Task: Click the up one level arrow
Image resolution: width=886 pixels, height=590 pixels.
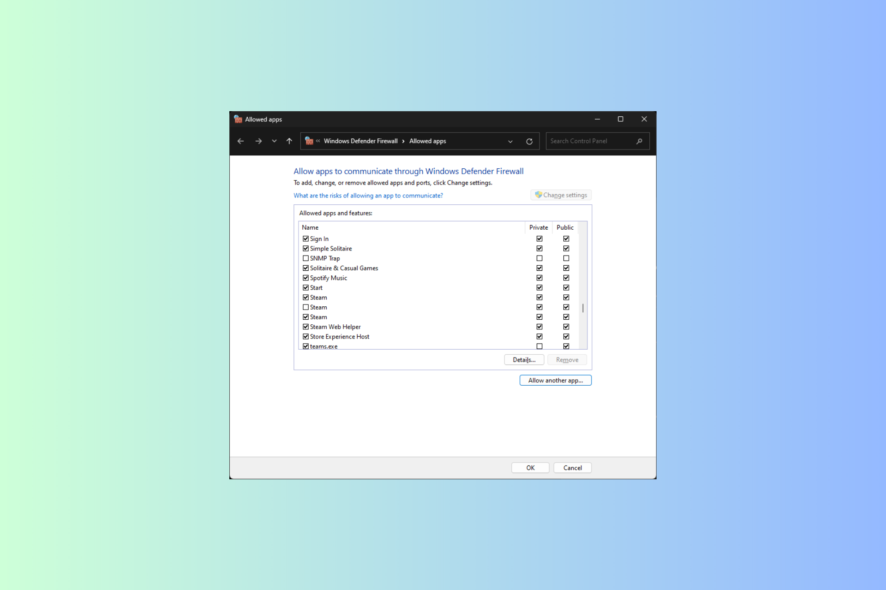Action: (290, 140)
